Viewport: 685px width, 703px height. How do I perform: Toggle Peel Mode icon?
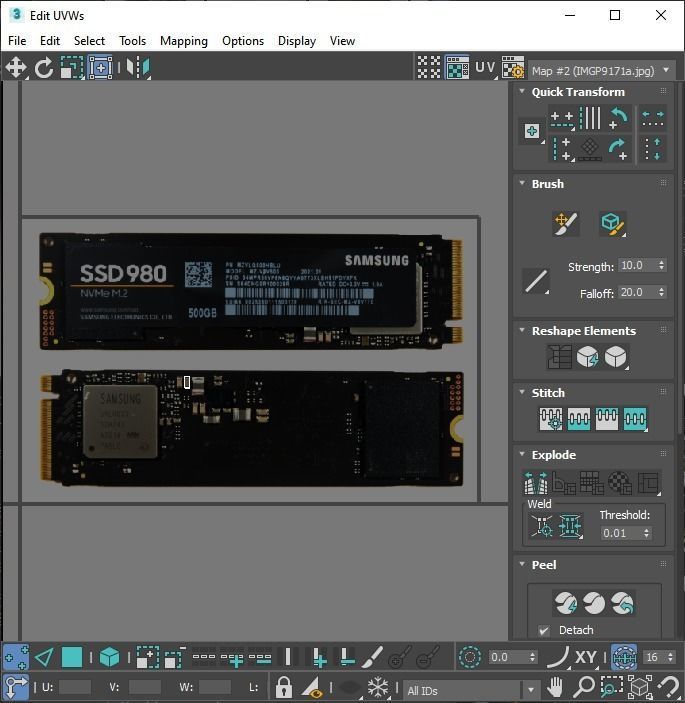point(594,603)
